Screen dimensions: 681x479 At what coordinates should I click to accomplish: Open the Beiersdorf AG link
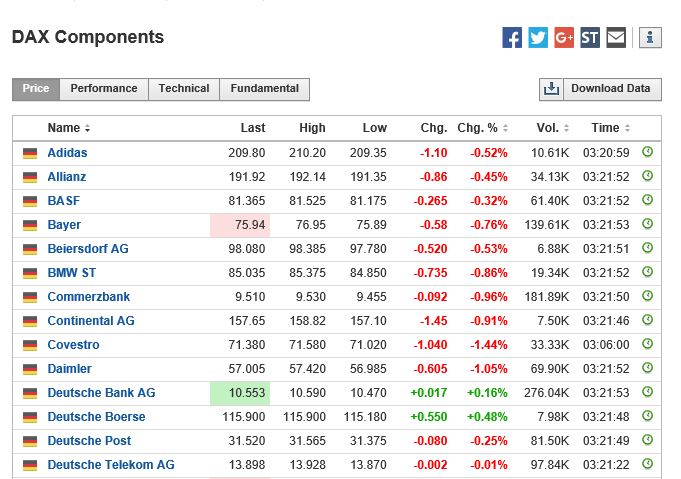tap(88, 249)
